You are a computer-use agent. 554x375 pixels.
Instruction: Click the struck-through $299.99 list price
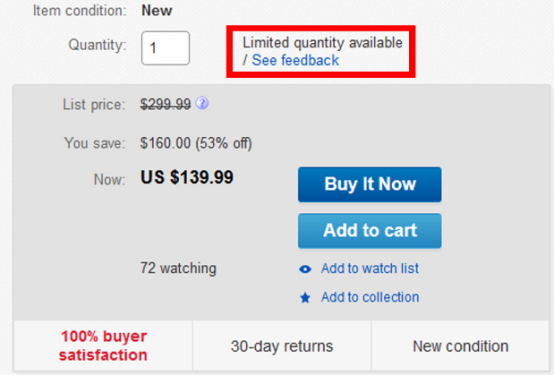coord(165,104)
